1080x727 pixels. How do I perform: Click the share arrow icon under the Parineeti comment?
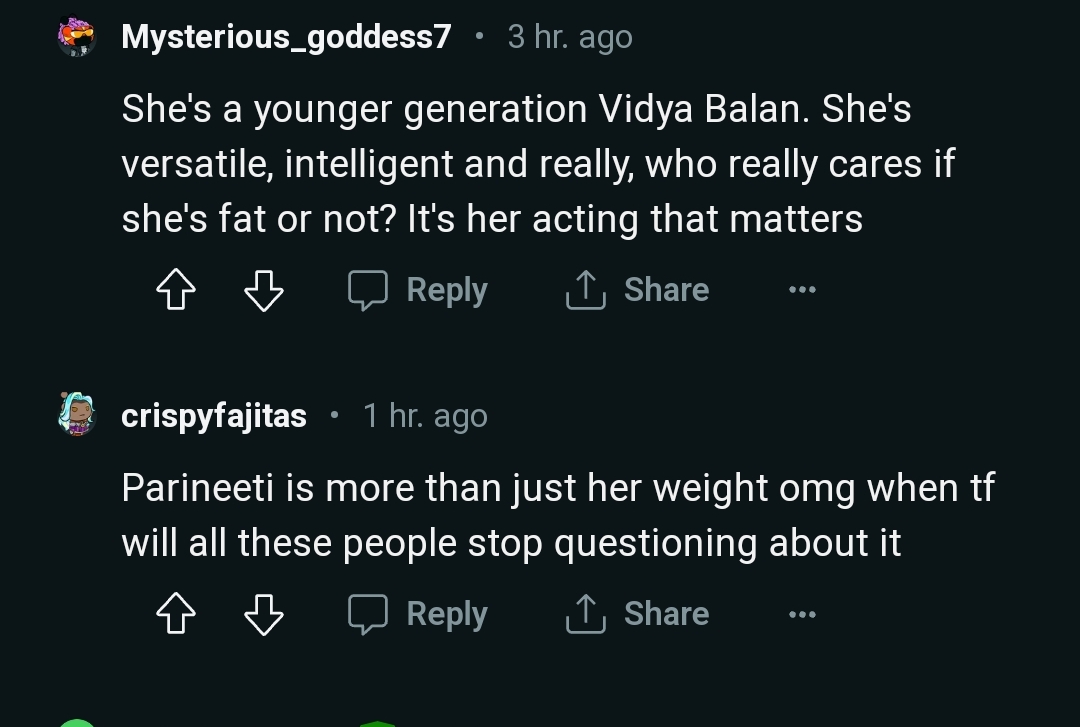click(x=585, y=614)
